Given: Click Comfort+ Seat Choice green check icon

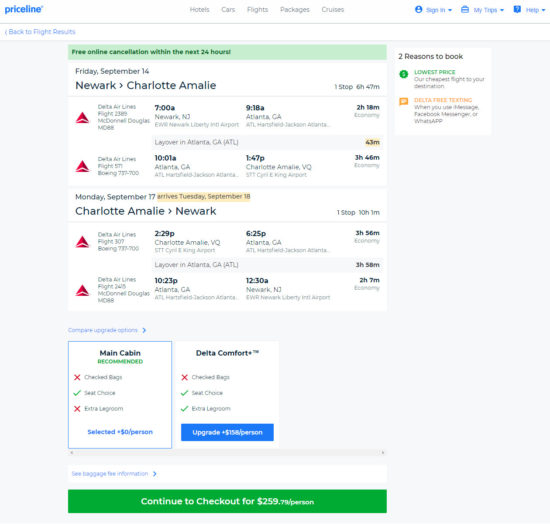Looking at the screenshot, I should pyautogui.click(x=185, y=393).
